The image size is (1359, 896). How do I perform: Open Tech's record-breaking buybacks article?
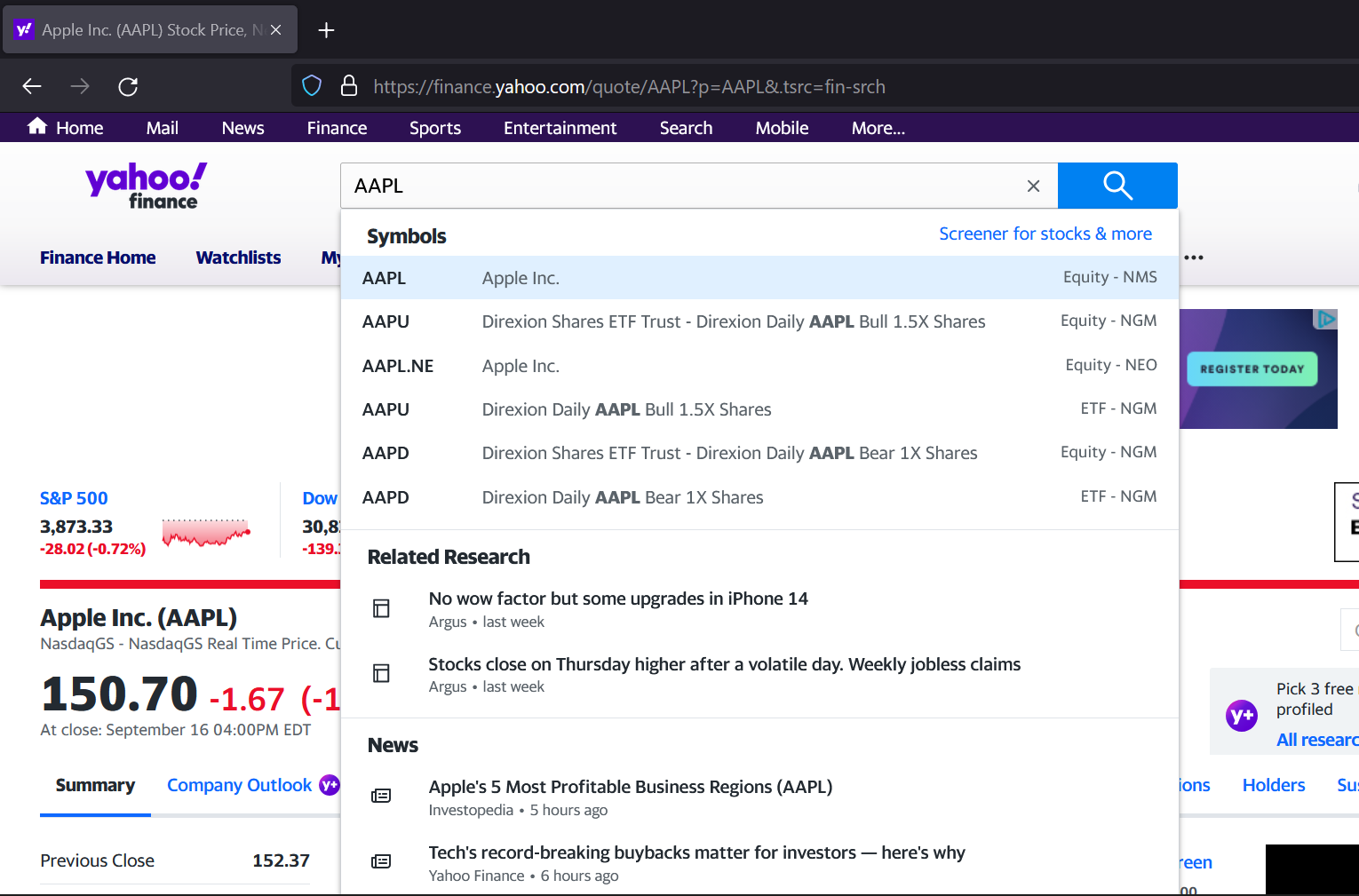(696, 852)
